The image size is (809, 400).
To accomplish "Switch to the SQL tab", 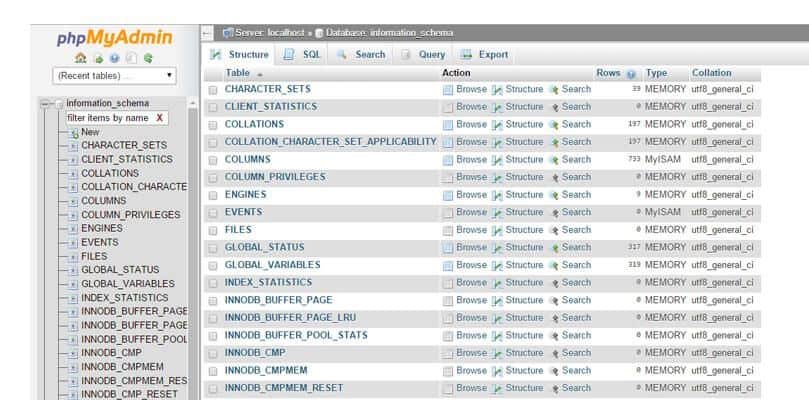I will (302, 55).
